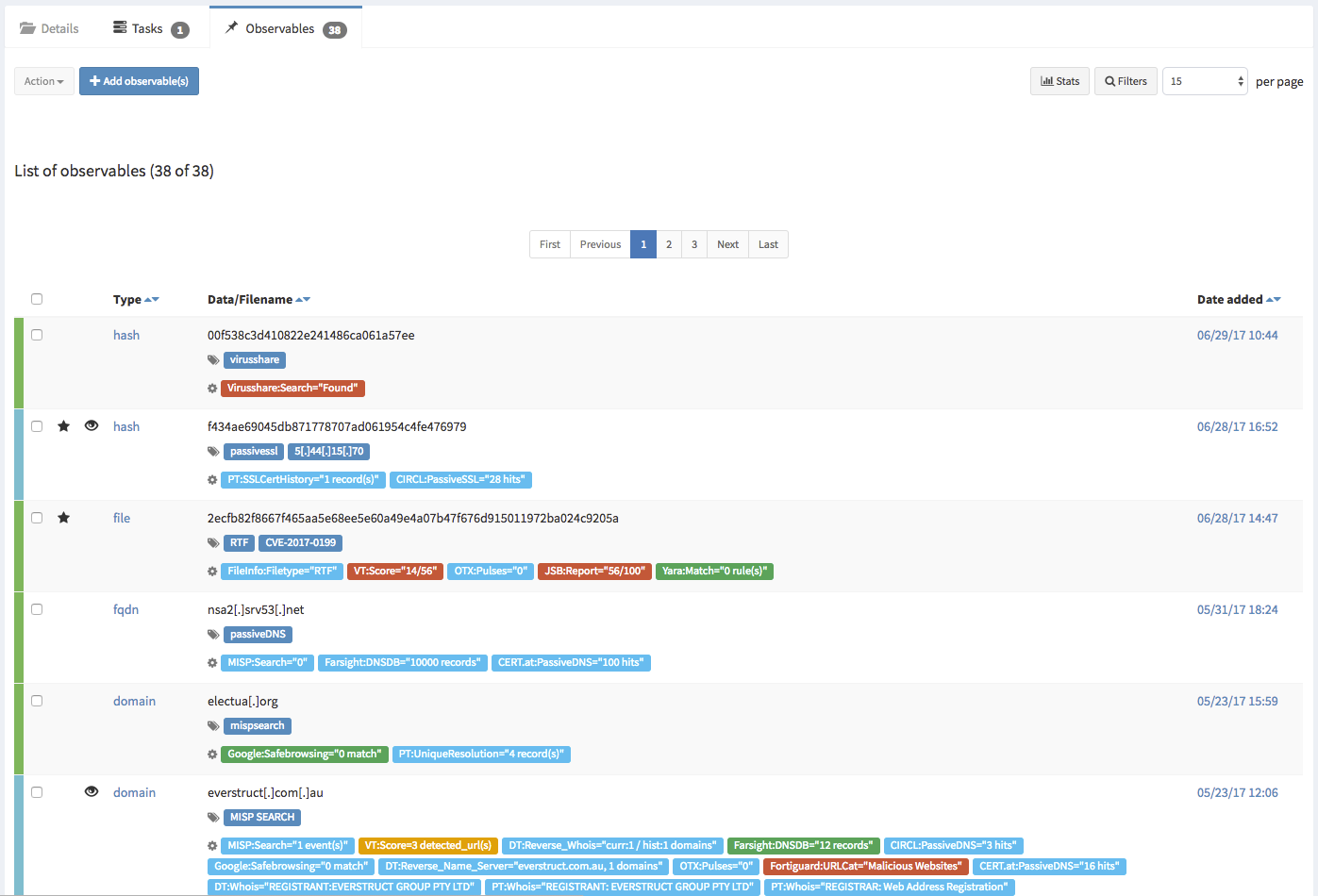Go to page 2 of observables
Screen dimensions: 1318x896
(669, 244)
